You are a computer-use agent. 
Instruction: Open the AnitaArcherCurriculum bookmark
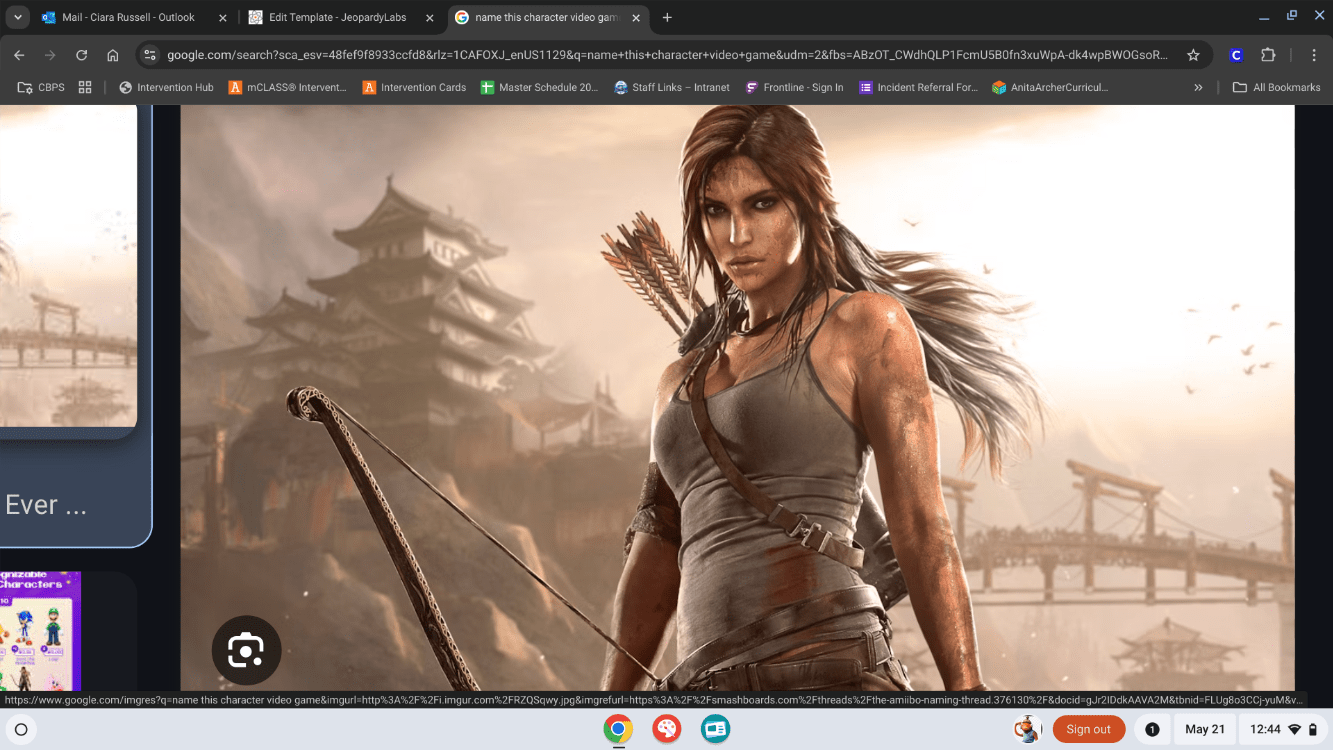pos(1050,87)
